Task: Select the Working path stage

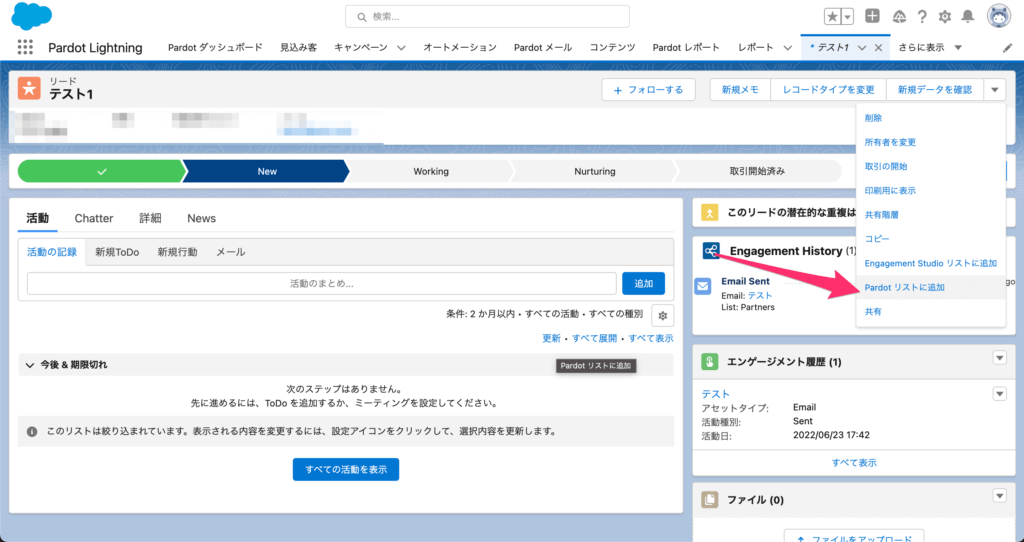Action: pos(430,171)
